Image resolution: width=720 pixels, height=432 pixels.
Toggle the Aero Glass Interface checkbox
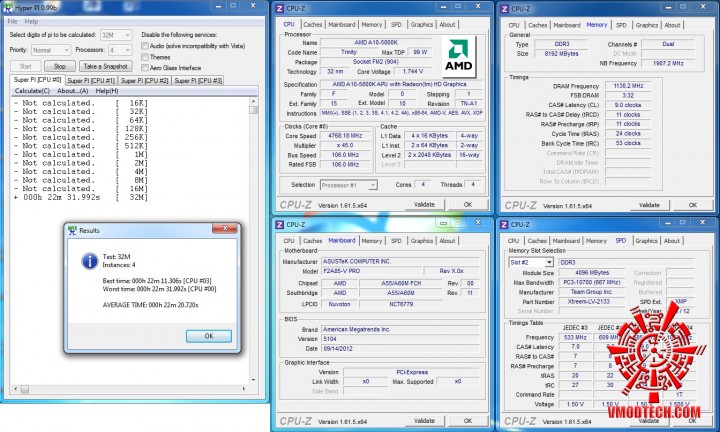coord(145,68)
